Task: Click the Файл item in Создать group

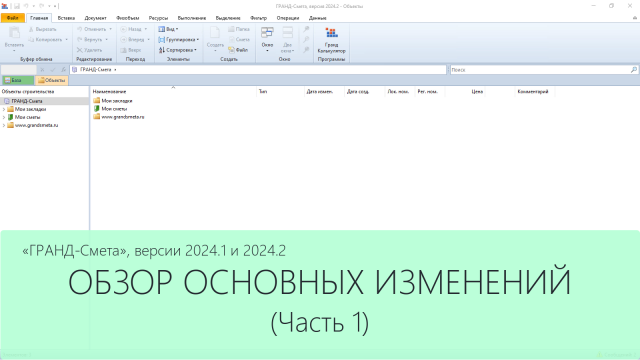Action: 238,50
